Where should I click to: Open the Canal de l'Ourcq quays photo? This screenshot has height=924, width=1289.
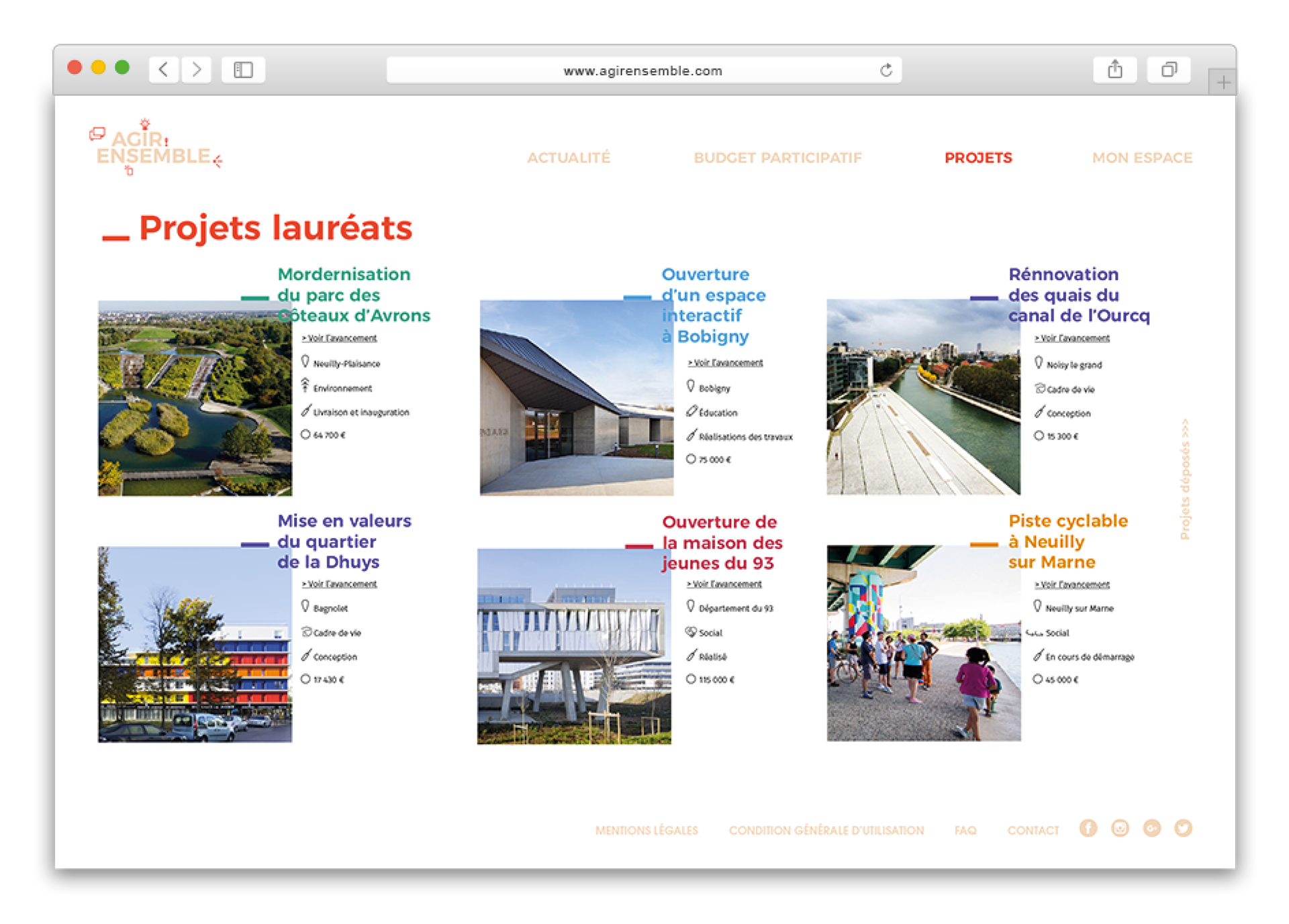click(x=923, y=397)
